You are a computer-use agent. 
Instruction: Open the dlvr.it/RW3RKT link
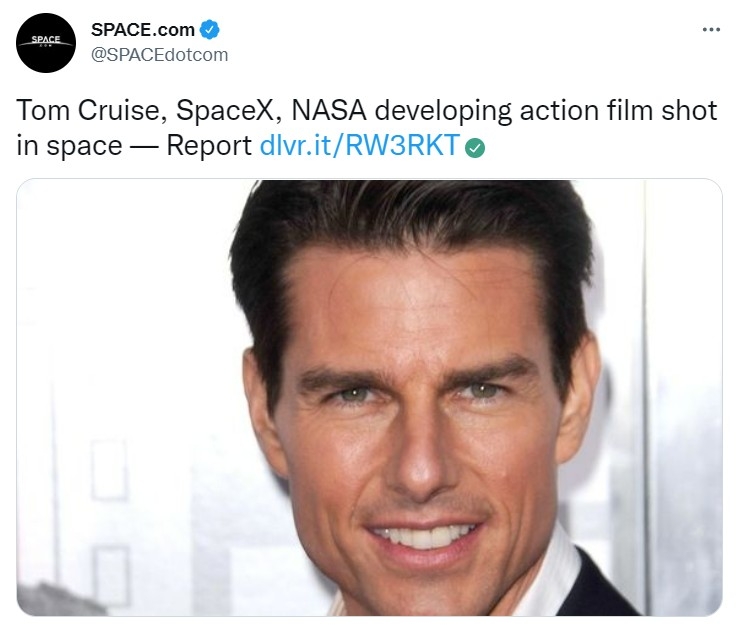[x=358, y=146]
